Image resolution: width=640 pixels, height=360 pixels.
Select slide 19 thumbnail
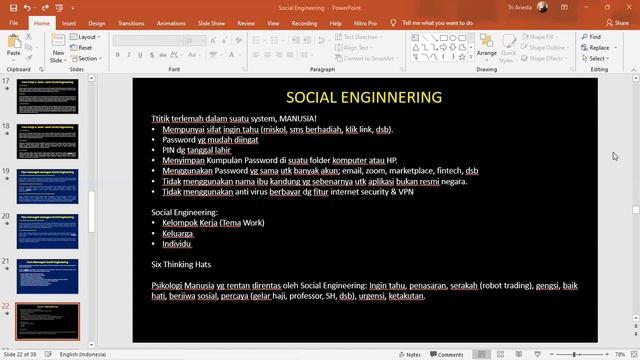(x=48, y=186)
